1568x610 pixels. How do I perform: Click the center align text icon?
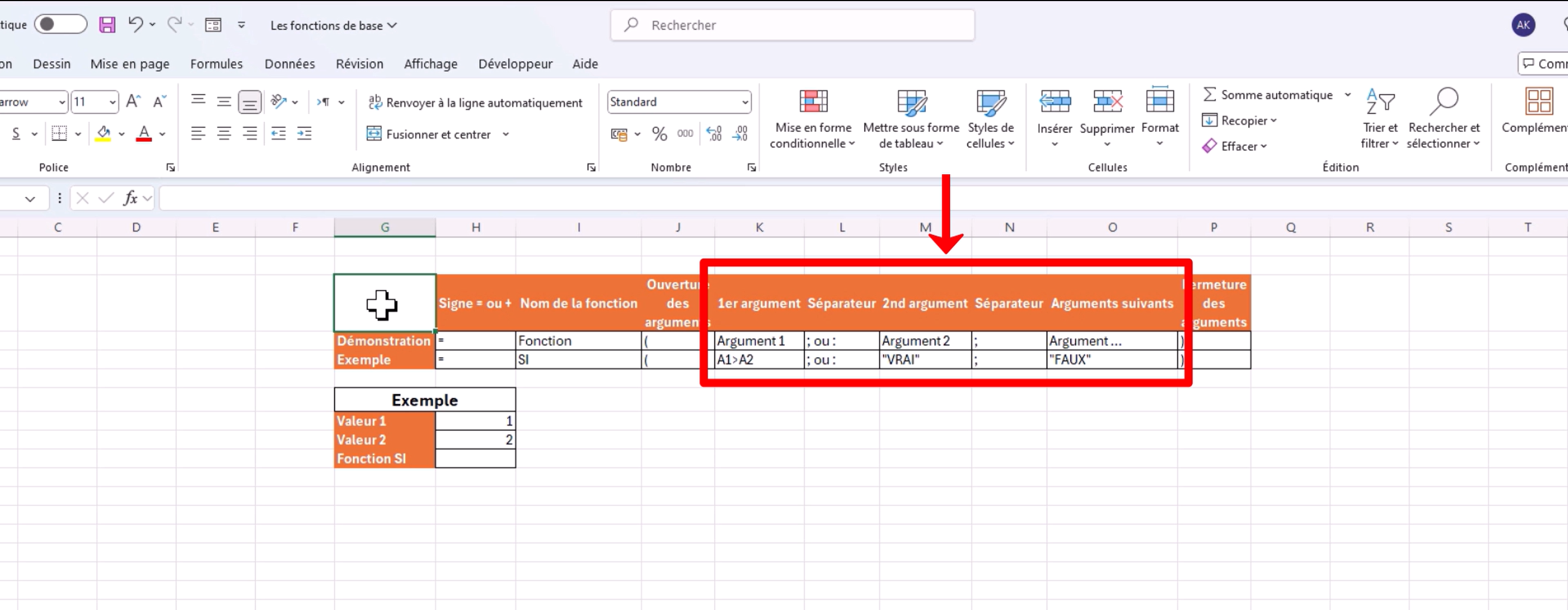point(224,134)
